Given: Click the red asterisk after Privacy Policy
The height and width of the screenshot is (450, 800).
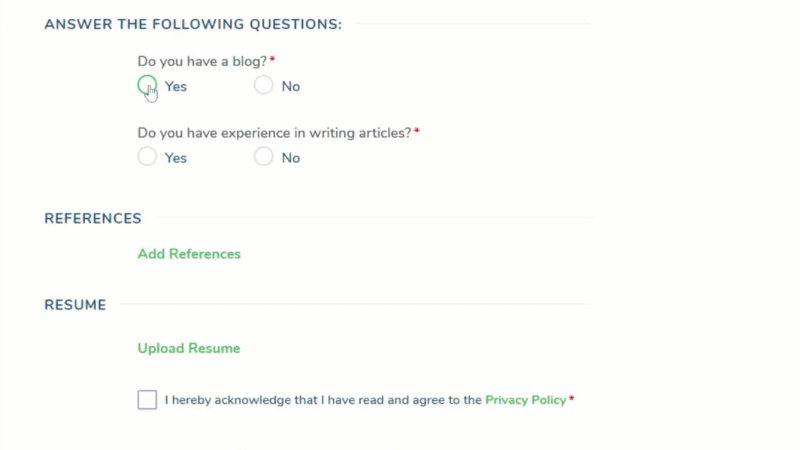Looking at the screenshot, I should point(572,399).
